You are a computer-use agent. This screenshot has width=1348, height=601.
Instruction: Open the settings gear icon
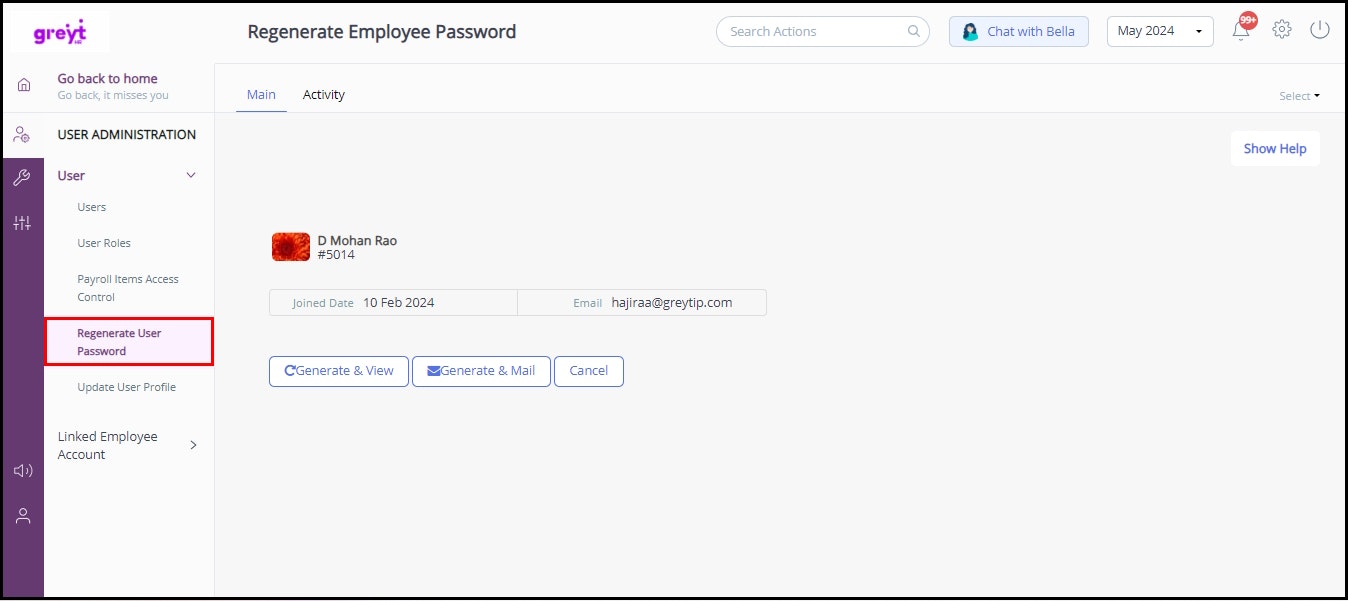point(1282,30)
